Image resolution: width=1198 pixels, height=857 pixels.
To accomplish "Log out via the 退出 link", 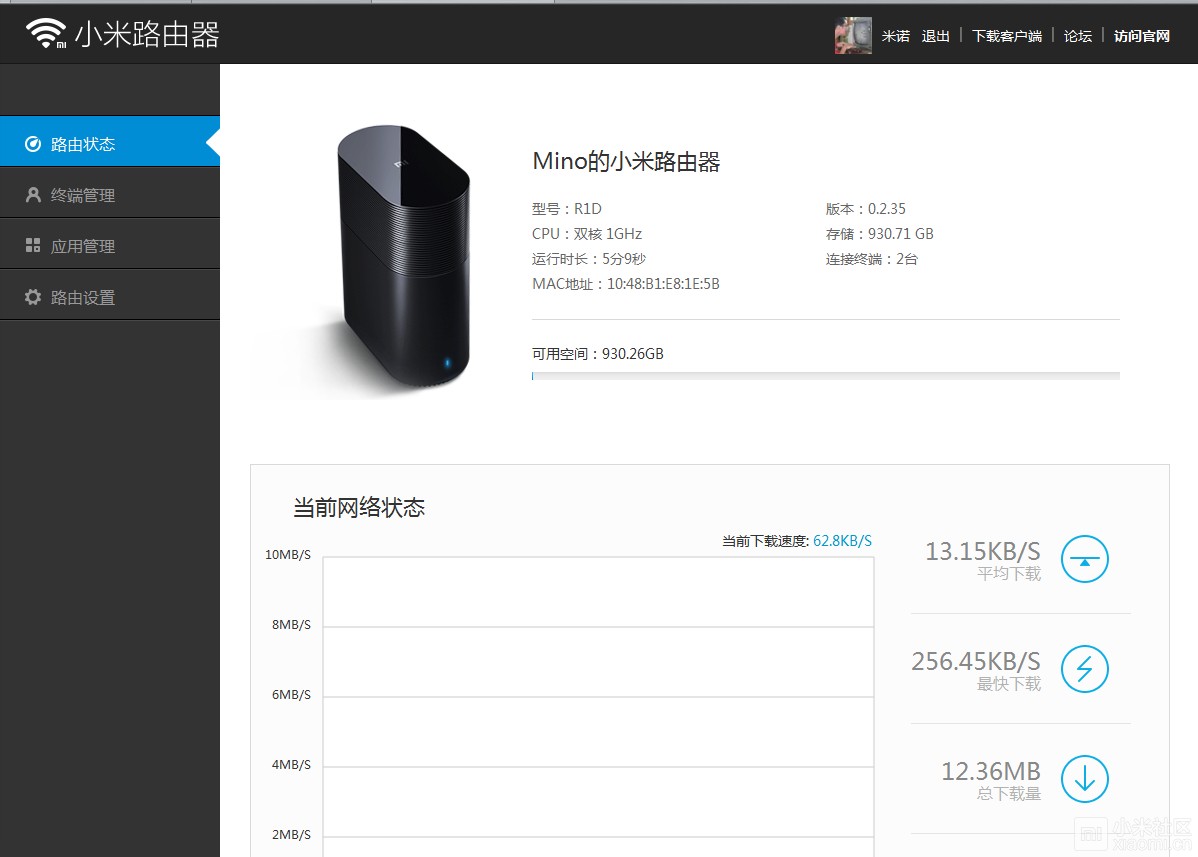I will click(934, 36).
